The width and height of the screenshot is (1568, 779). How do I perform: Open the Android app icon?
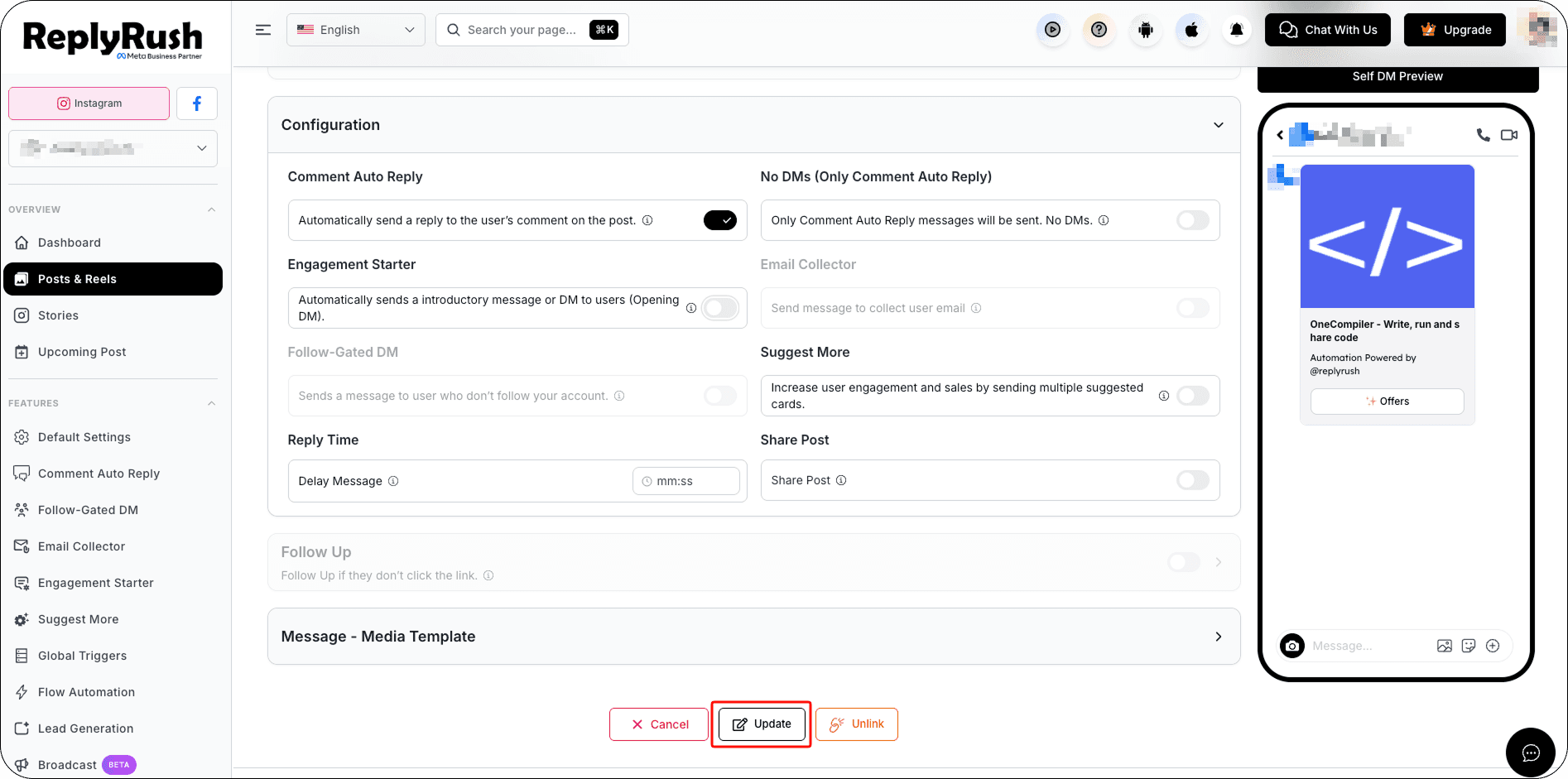click(x=1145, y=30)
